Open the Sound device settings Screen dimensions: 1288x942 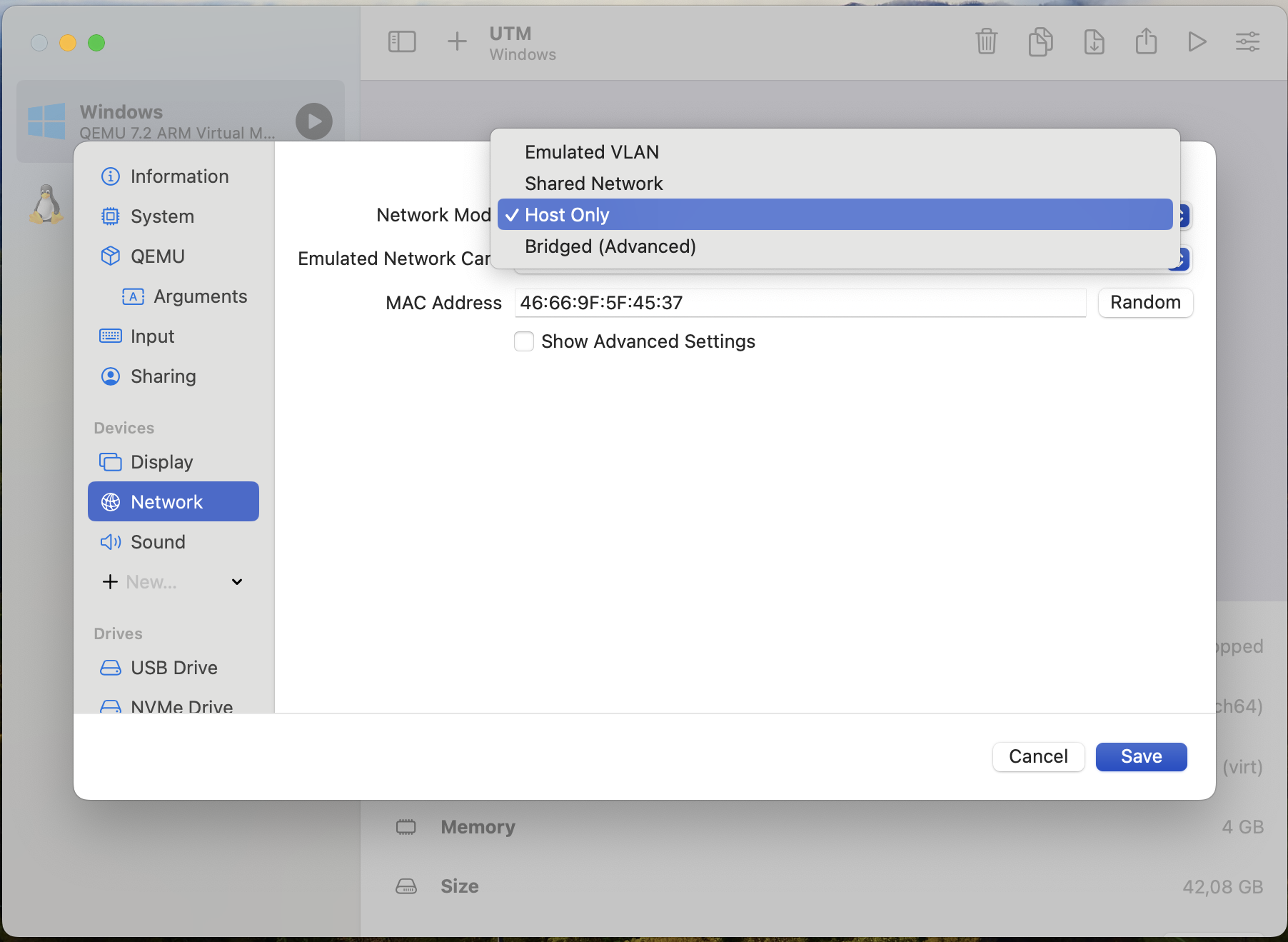(x=158, y=541)
